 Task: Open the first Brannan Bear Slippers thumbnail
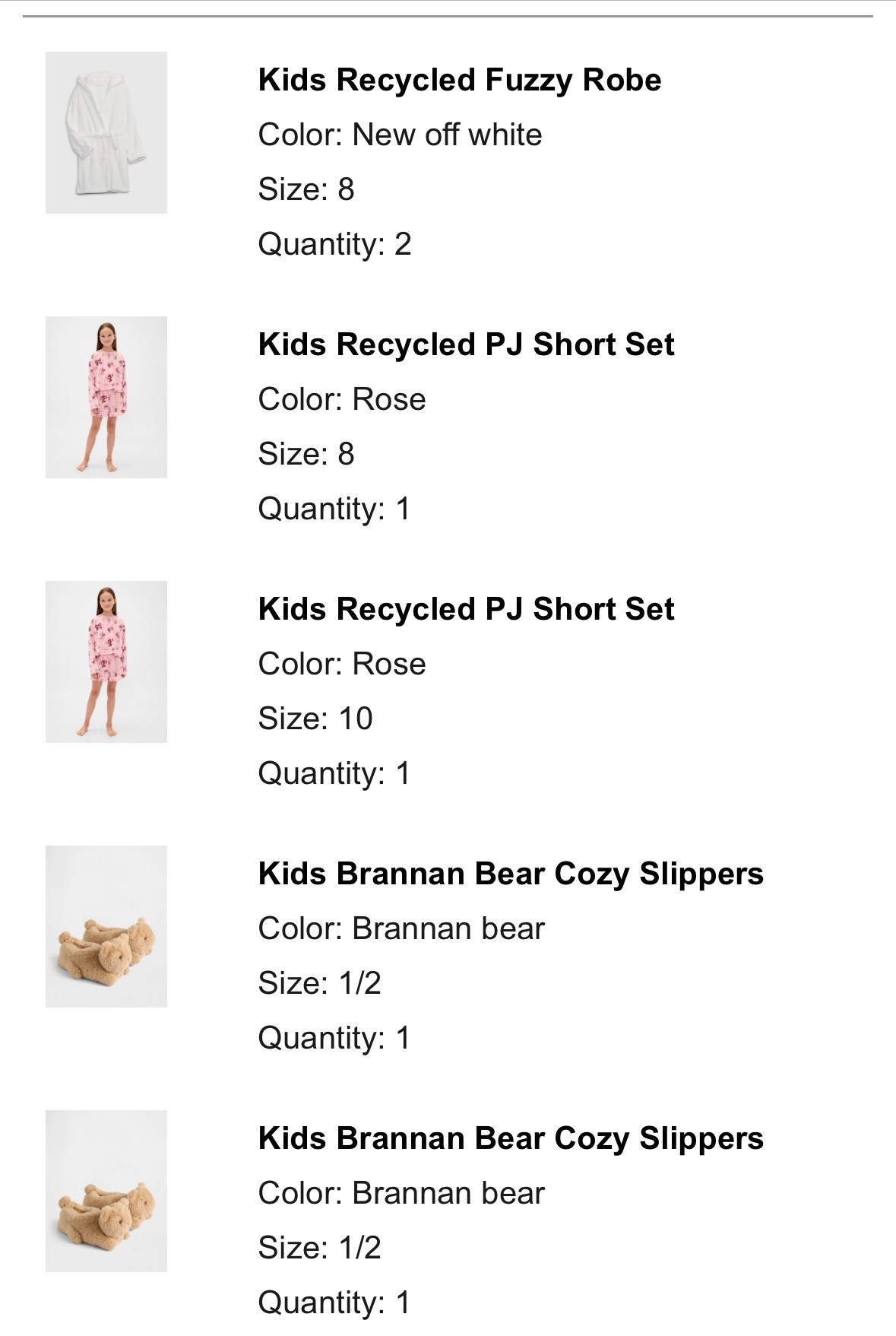(x=106, y=926)
